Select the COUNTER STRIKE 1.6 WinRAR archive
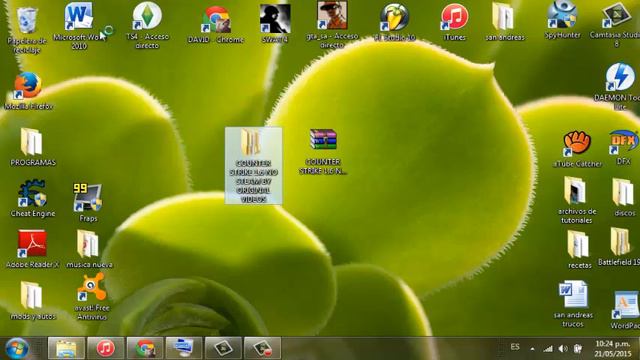 [x=323, y=140]
